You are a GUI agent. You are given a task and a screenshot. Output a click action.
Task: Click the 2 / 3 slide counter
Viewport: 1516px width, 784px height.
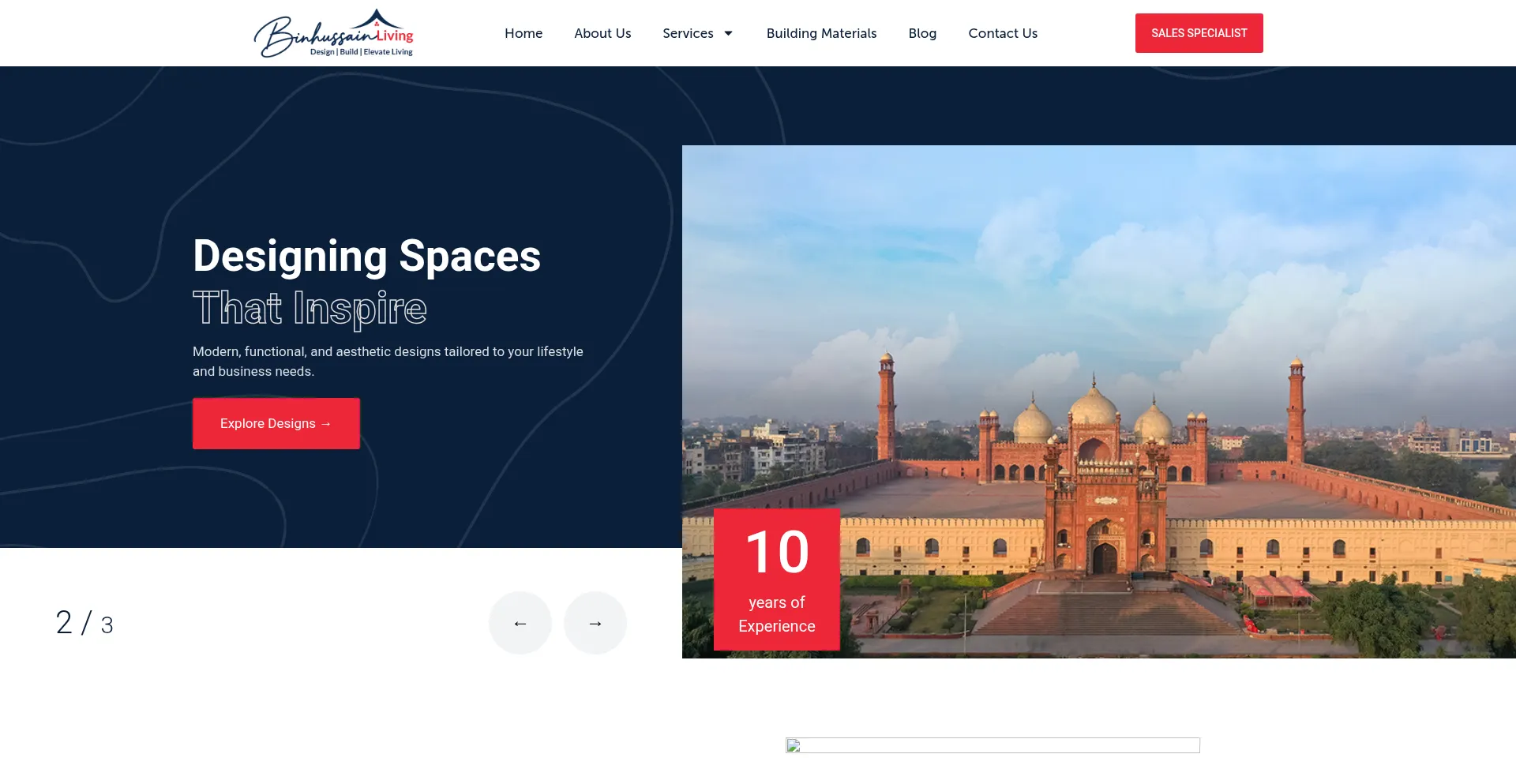click(x=84, y=623)
